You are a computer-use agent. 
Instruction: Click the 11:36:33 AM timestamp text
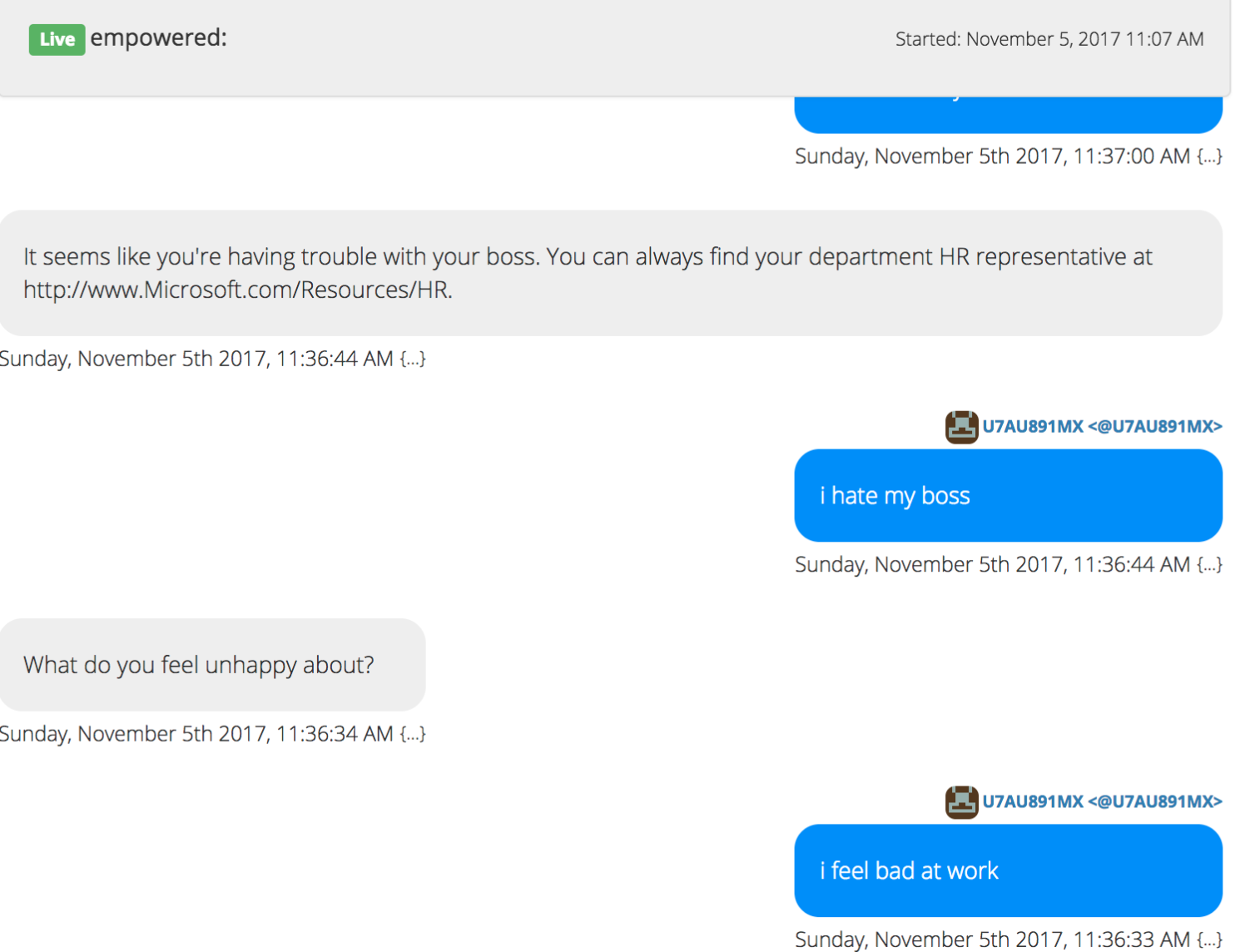pyautogui.click(x=992, y=940)
